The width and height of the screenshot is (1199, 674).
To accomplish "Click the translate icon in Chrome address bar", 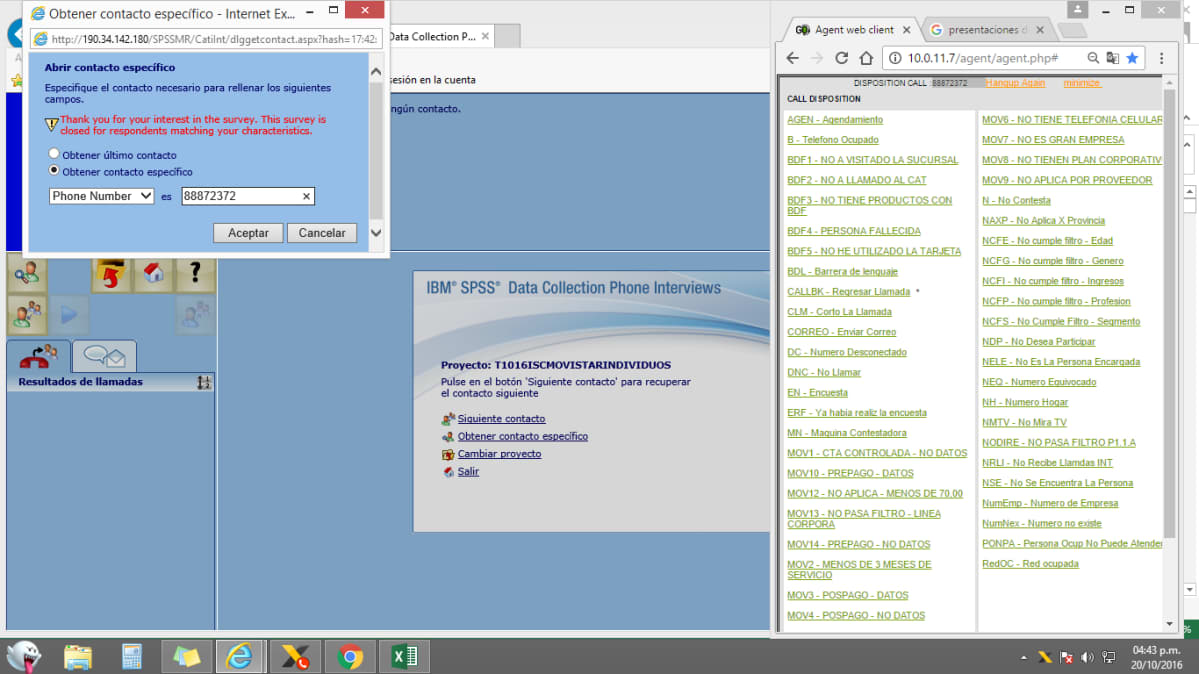I will (x=1113, y=58).
